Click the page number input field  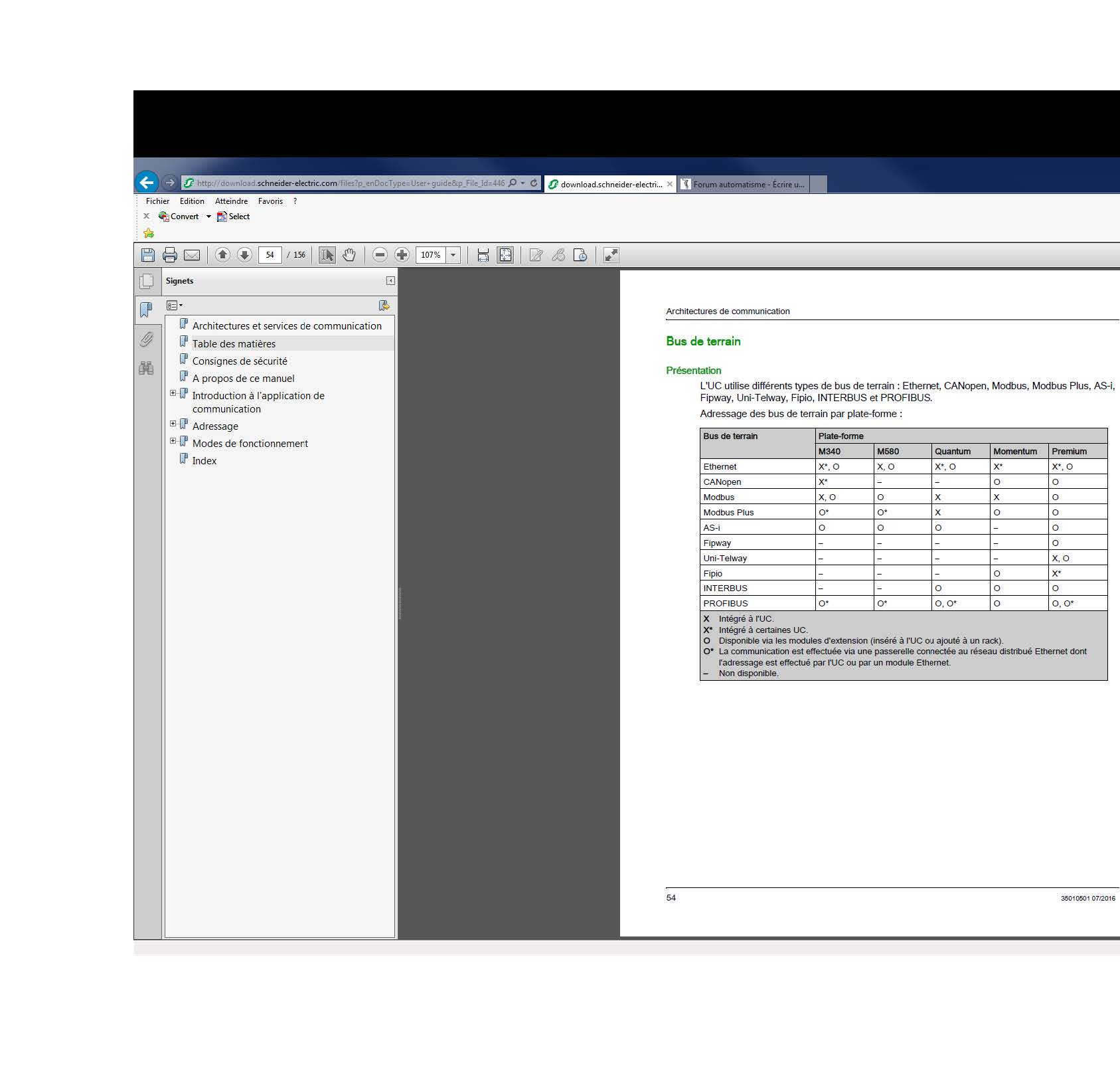pos(270,255)
